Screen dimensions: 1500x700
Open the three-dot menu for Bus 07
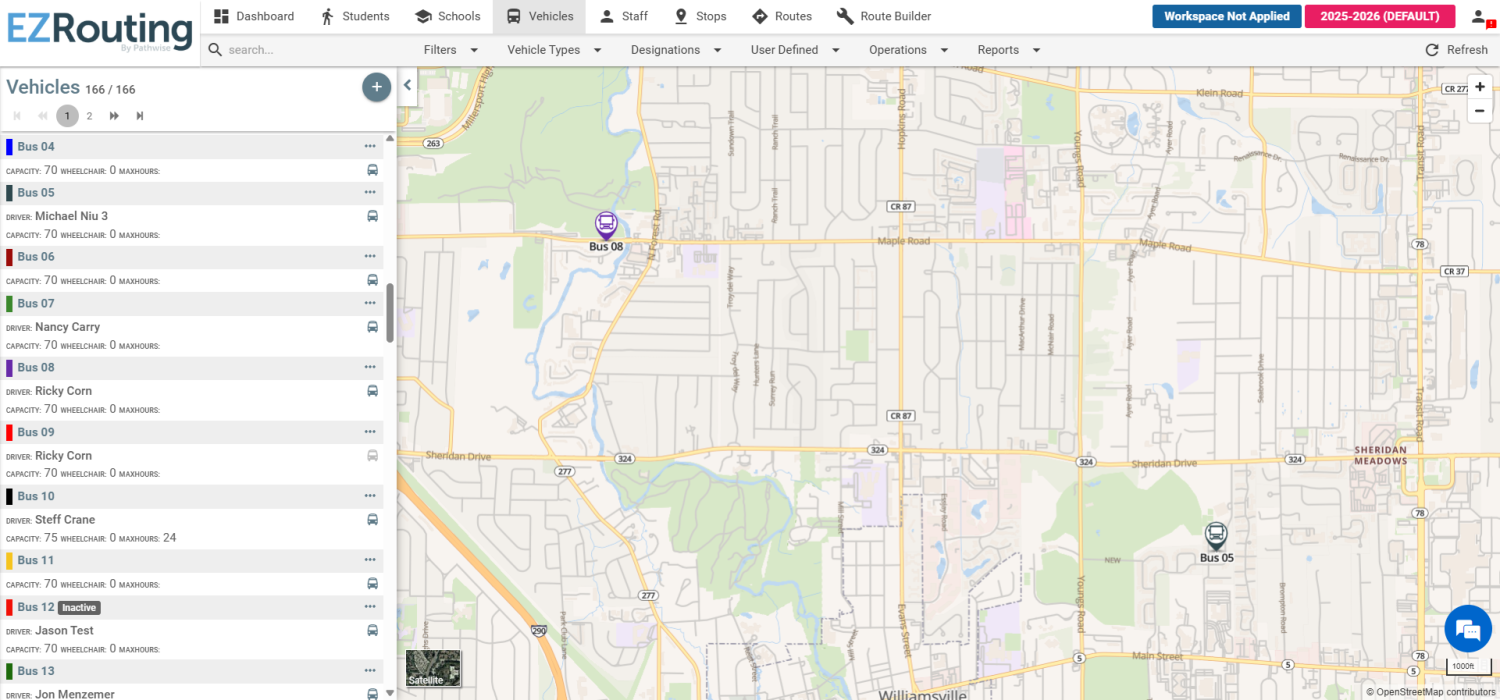click(x=370, y=303)
